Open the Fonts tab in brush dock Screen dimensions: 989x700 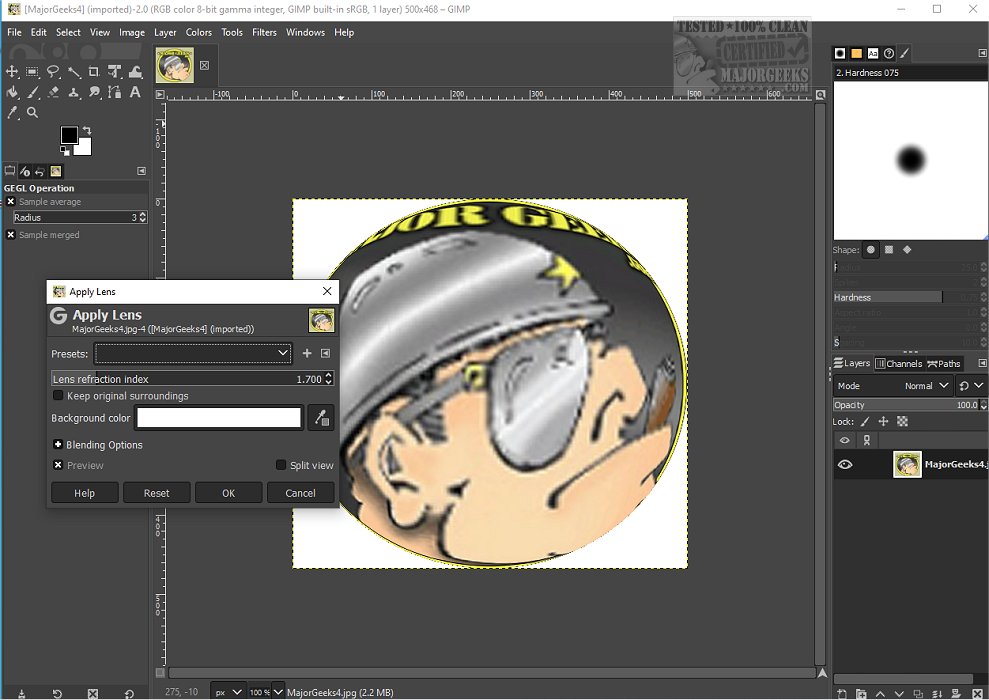(x=873, y=54)
